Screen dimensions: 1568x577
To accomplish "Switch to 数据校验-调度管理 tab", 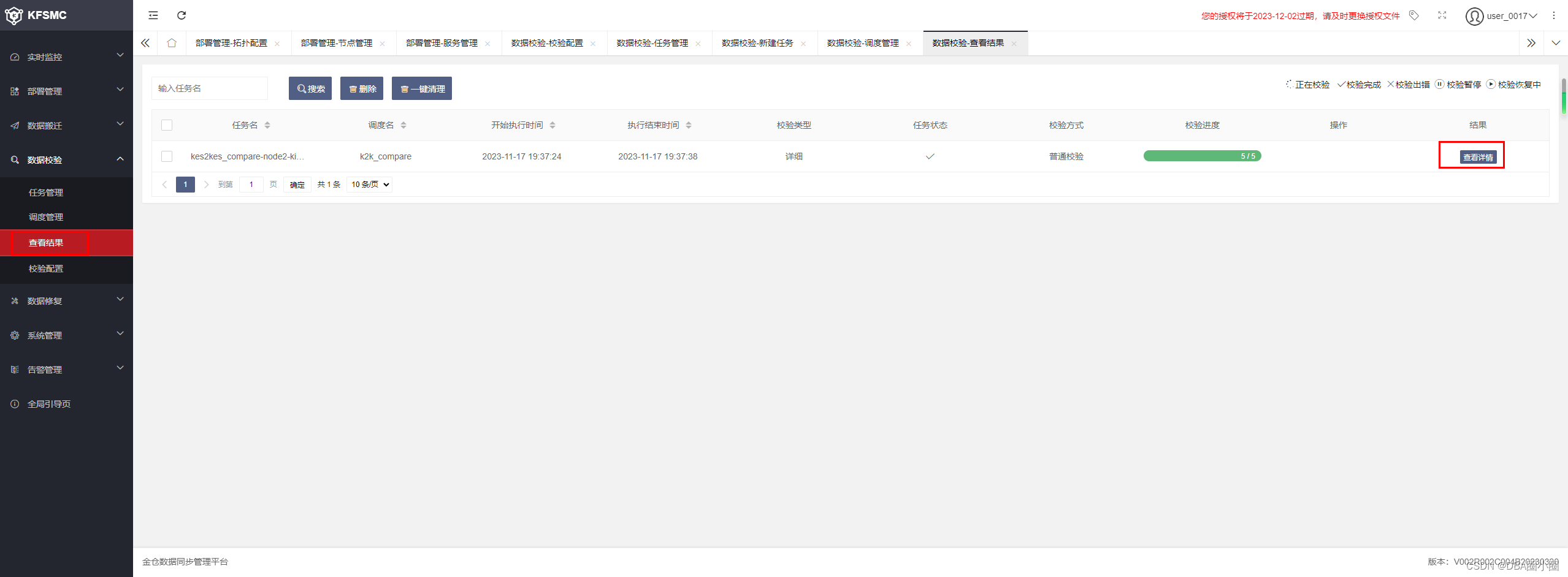I will point(863,43).
